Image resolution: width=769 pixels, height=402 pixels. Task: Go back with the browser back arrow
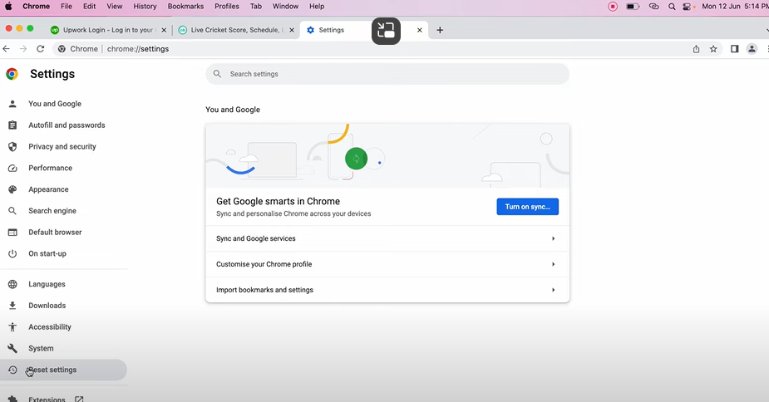[6, 49]
